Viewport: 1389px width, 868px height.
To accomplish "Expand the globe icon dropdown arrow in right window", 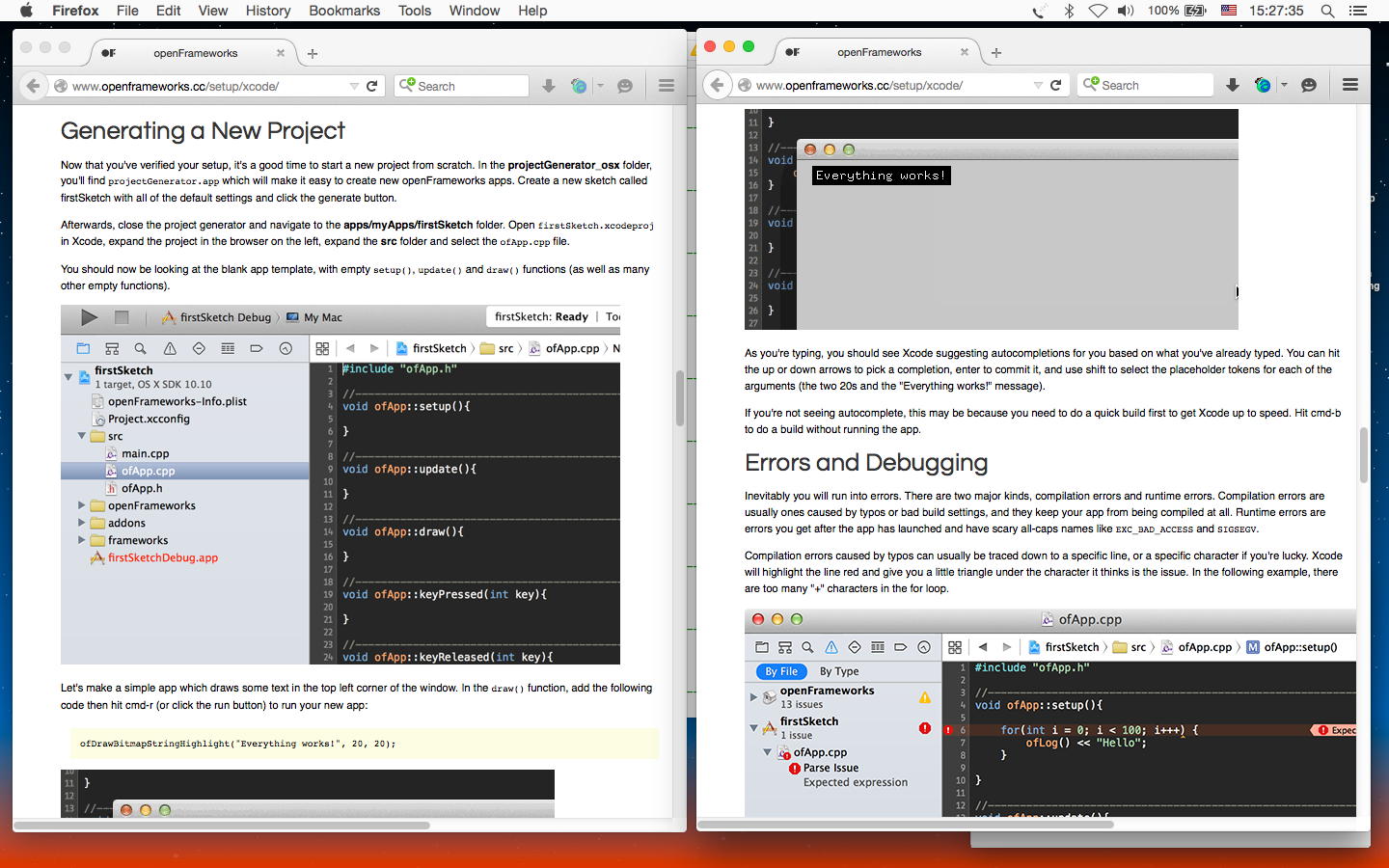I will click(x=1284, y=85).
